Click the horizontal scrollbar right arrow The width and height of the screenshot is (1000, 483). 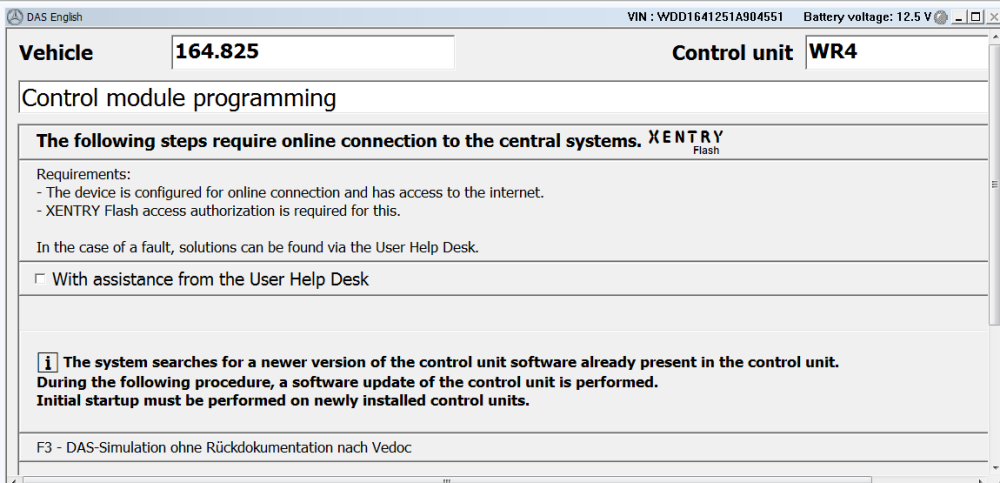(983, 479)
